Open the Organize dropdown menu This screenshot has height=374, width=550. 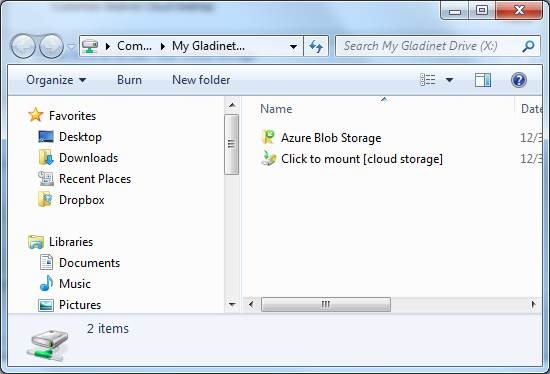click(56, 80)
